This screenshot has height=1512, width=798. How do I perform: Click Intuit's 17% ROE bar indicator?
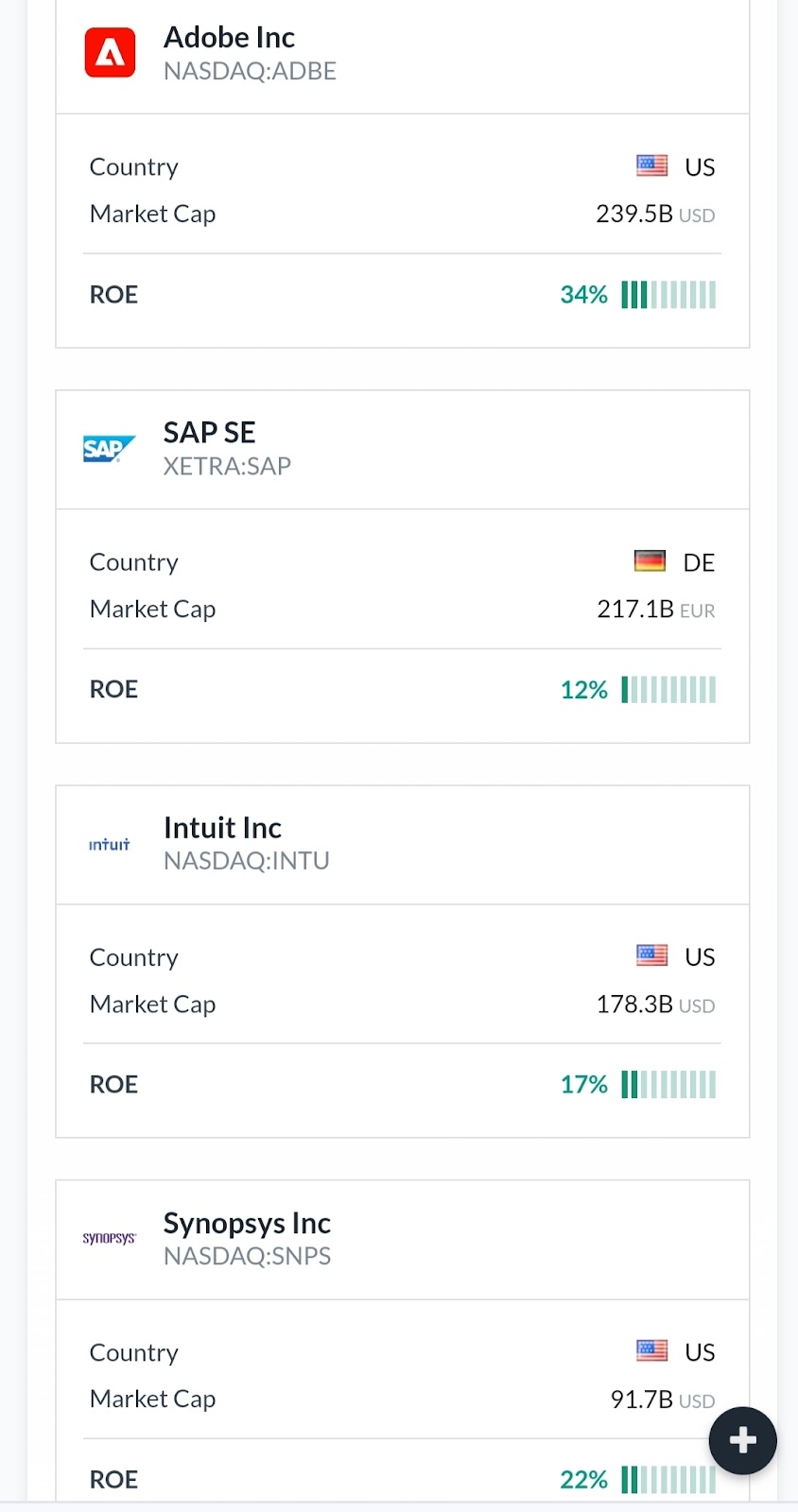click(668, 1085)
